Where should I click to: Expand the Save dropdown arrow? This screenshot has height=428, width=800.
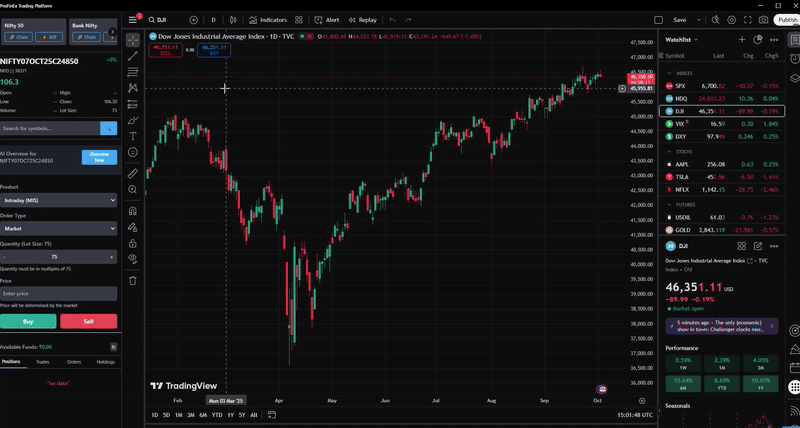click(699, 20)
